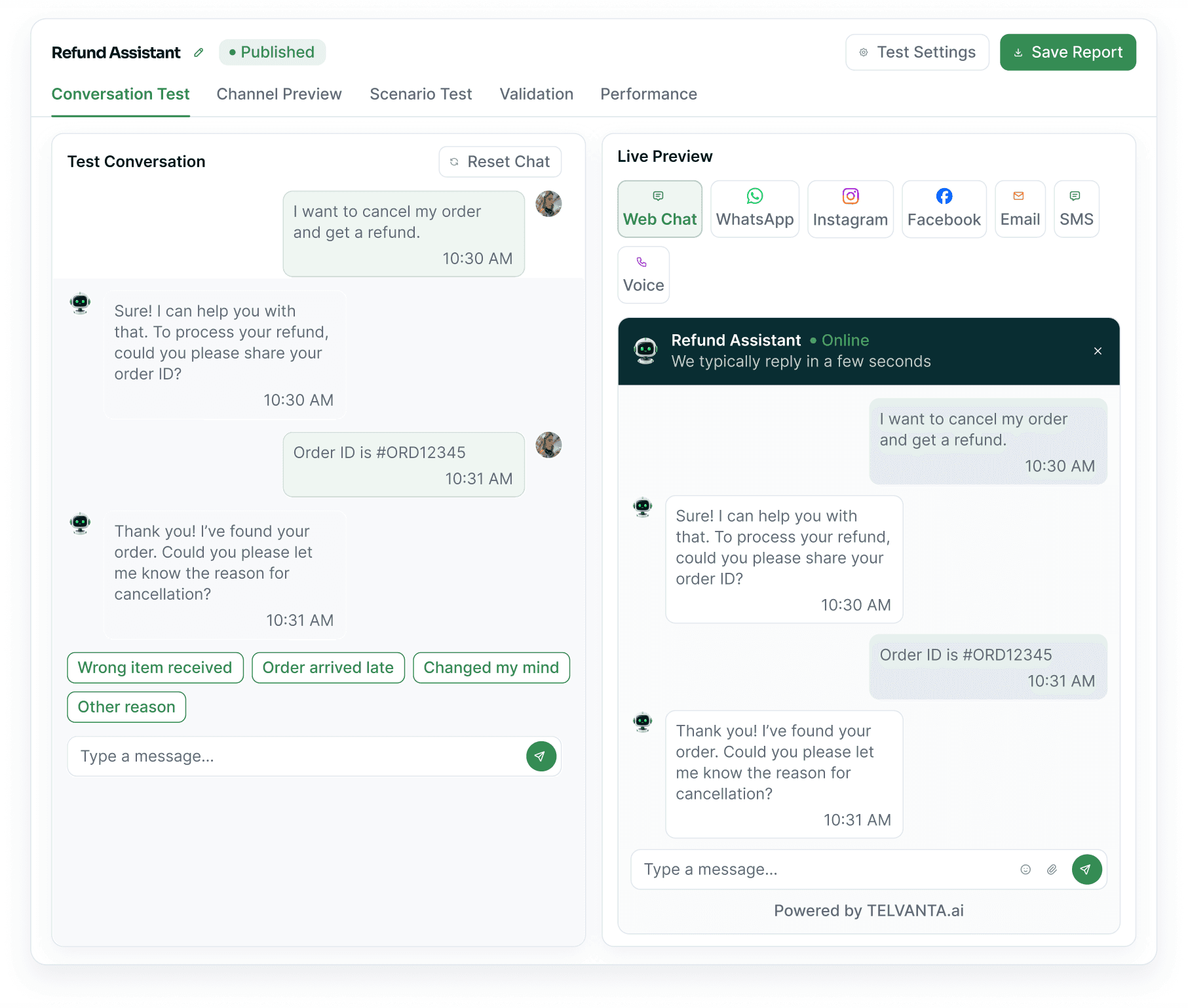
Task: Close the Refund Assistant chat widget
Action: (x=1098, y=351)
